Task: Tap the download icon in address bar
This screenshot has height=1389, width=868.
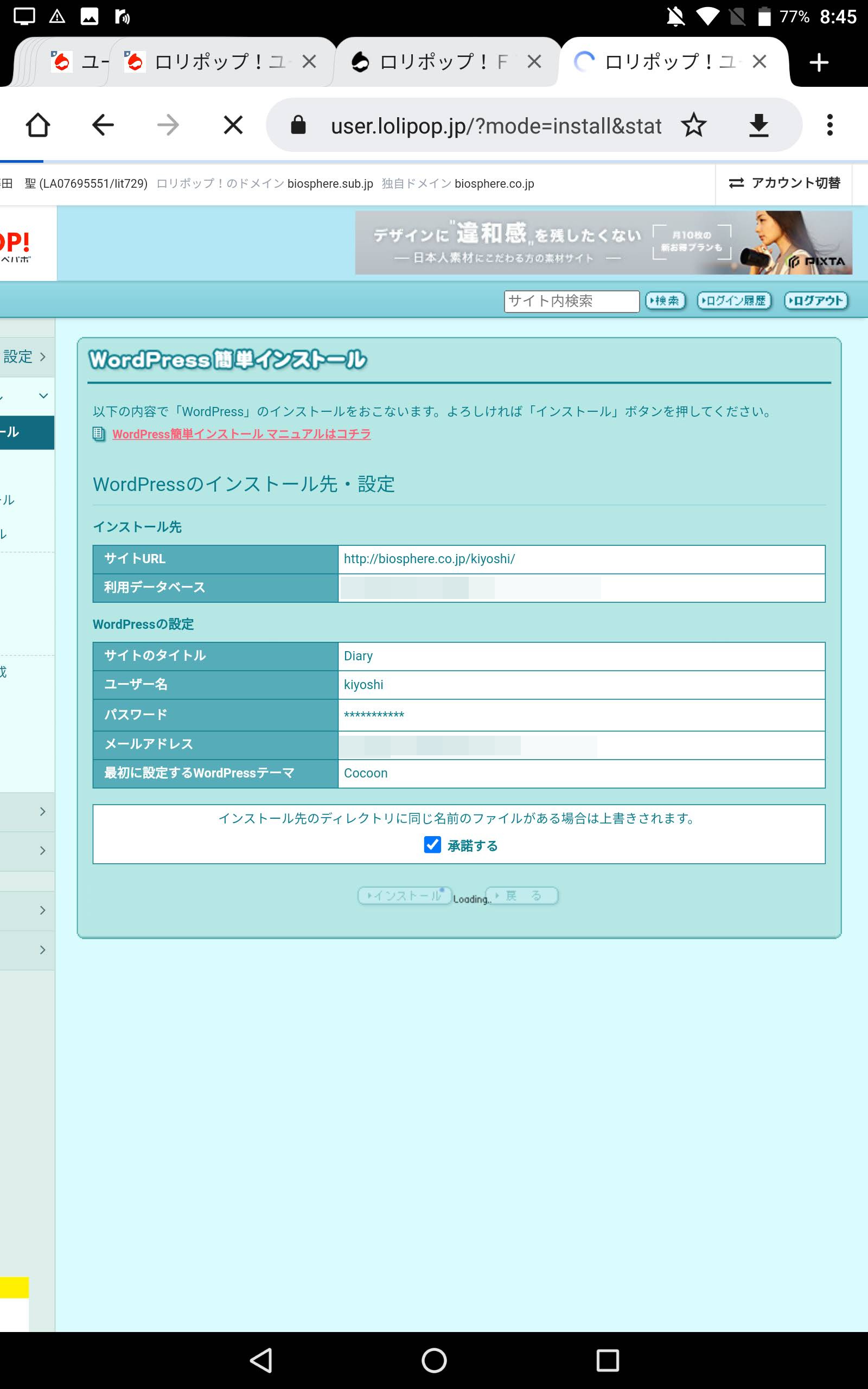Action: click(758, 125)
